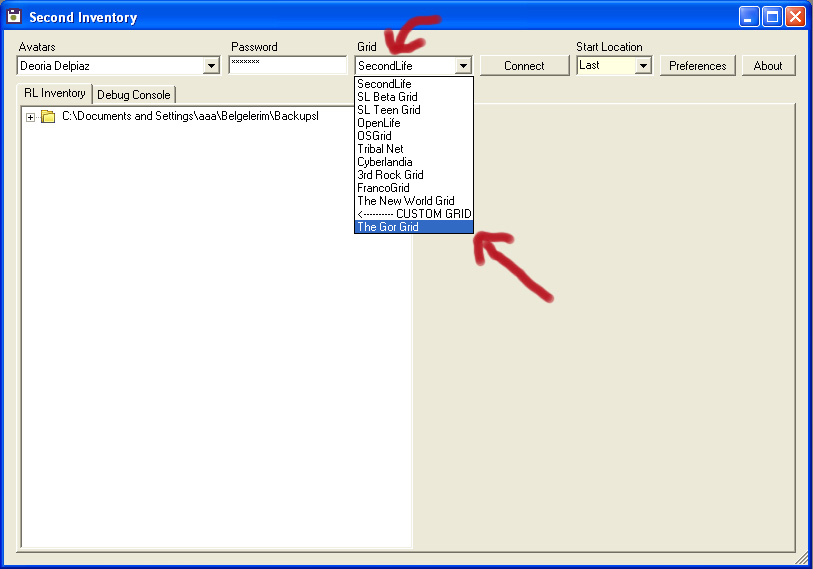Expand the Backups folder tree node
The width and height of the screenshot is (813, 569).
pyautogui.click(x=31, y=117)
